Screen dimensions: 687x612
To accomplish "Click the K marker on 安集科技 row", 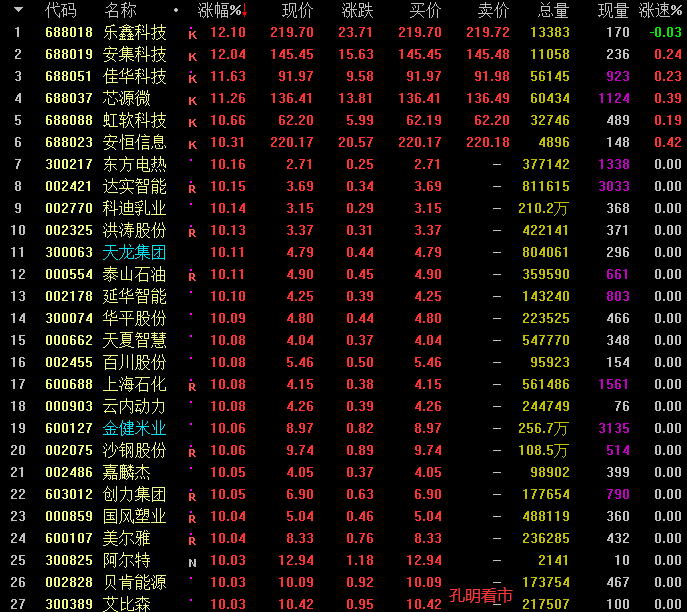I will click(192, 56).
